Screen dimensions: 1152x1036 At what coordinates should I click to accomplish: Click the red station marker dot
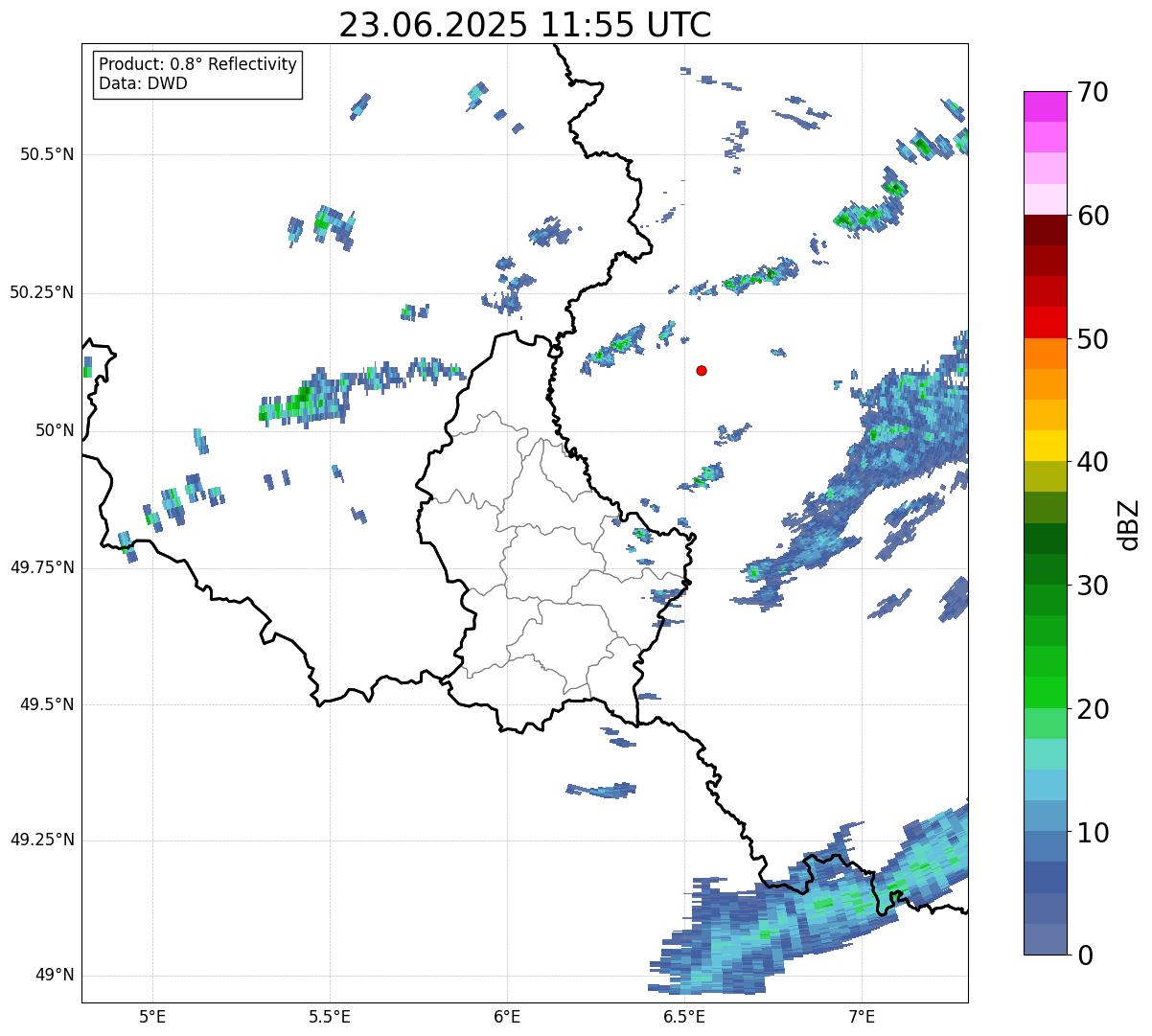pyautogui.click(x=702, y=370)
